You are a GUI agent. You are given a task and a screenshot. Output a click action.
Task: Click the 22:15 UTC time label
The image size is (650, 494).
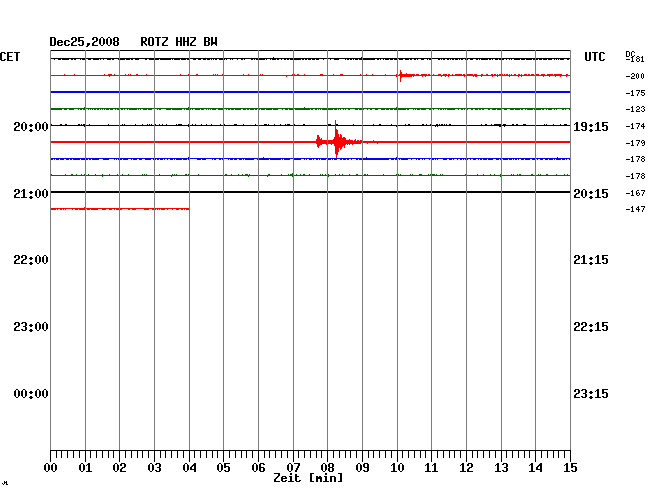pos(591,327)
